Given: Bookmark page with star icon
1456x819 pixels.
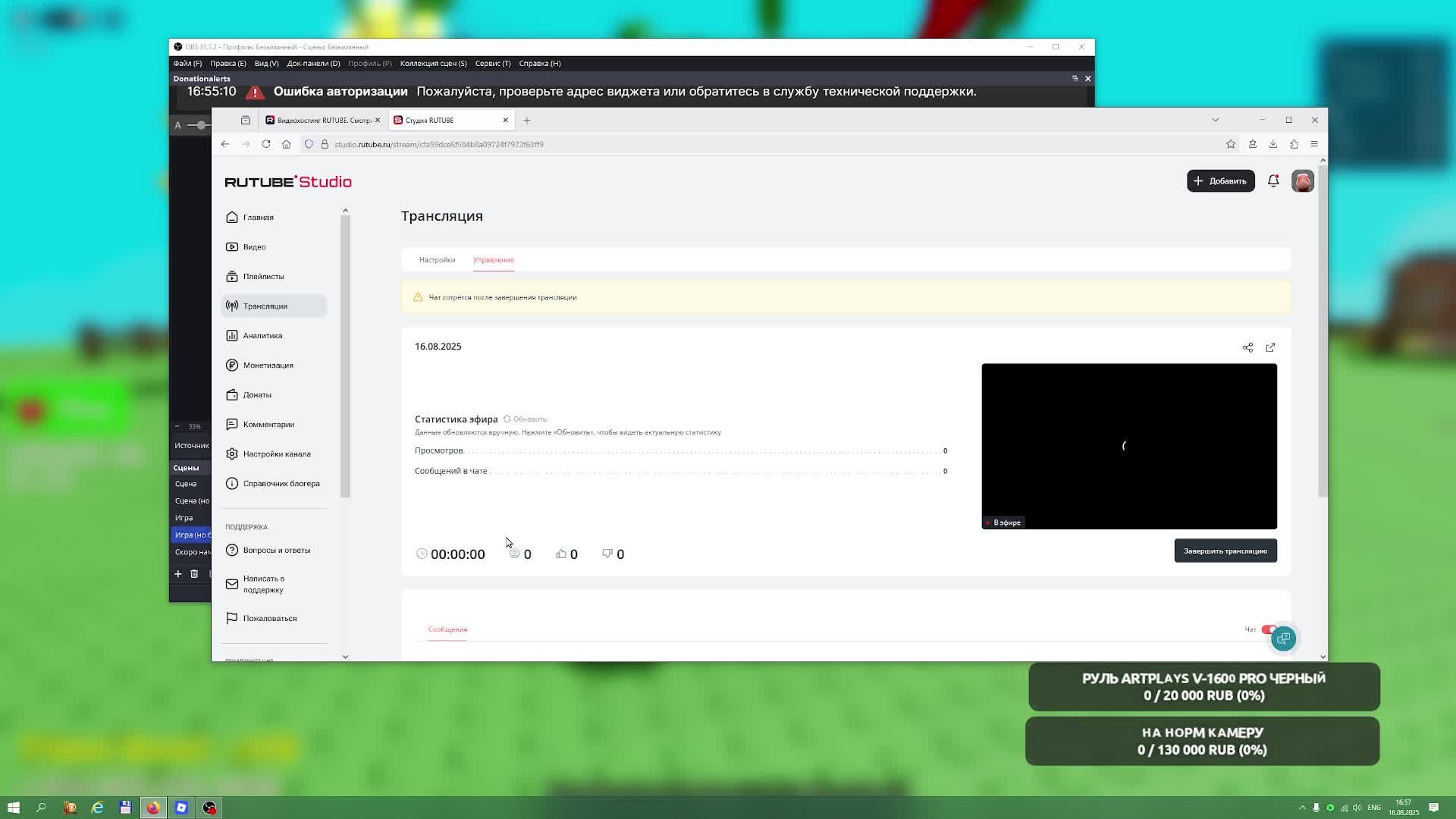Looking at the screenshot, I should (1230, 144).
